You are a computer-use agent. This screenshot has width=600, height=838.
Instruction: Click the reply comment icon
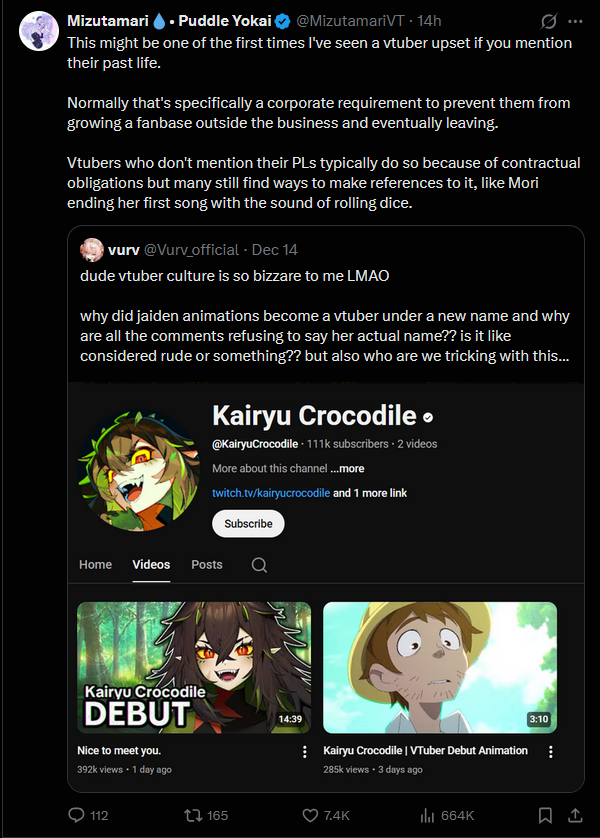pos(76,815)
